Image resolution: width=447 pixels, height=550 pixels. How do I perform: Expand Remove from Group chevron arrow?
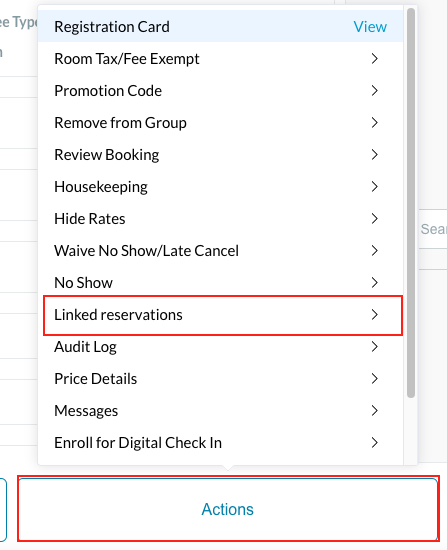[374, 122]
